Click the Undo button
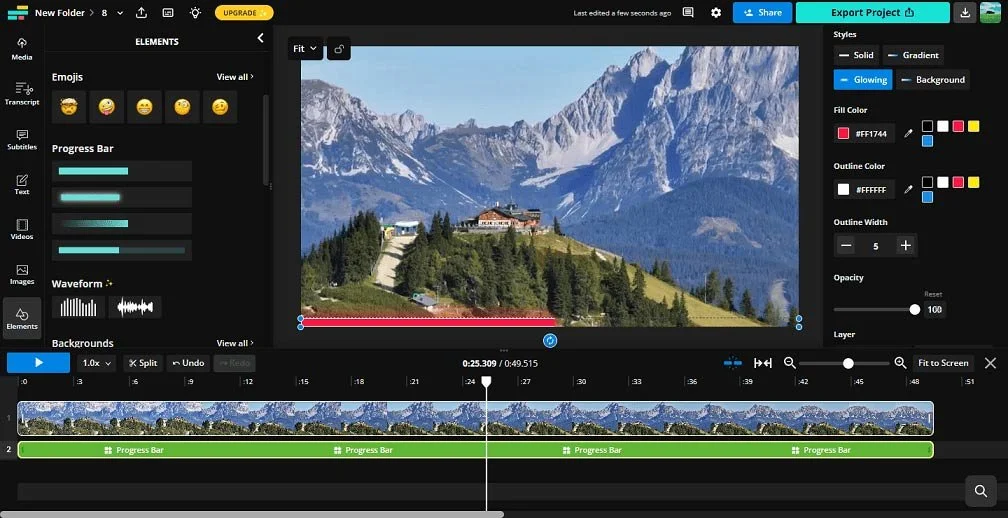This screenshot has width=1008, height=518. pos(188,363)
